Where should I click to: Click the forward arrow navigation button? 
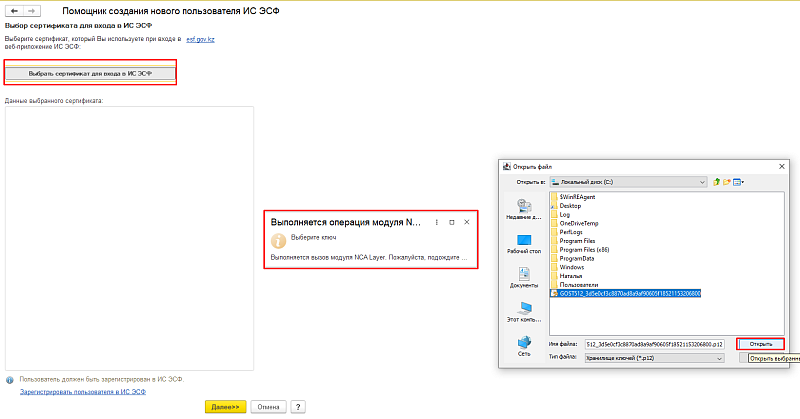click(x=33, y=9)
